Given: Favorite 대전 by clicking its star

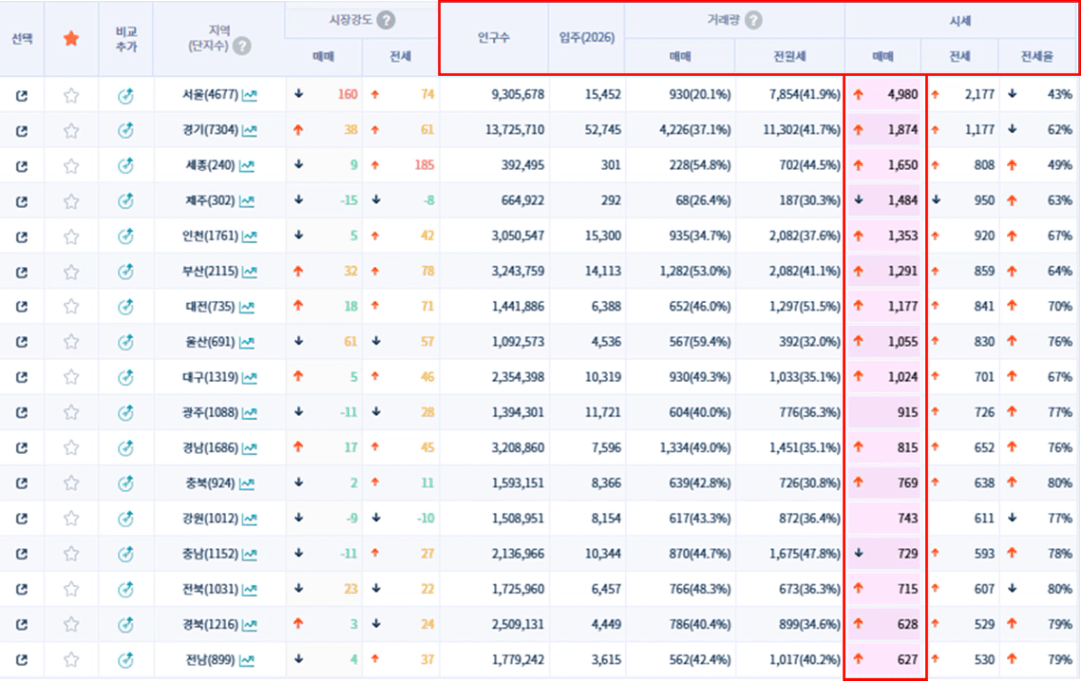Looking at the screenshot, I should (x=71, y=307).
